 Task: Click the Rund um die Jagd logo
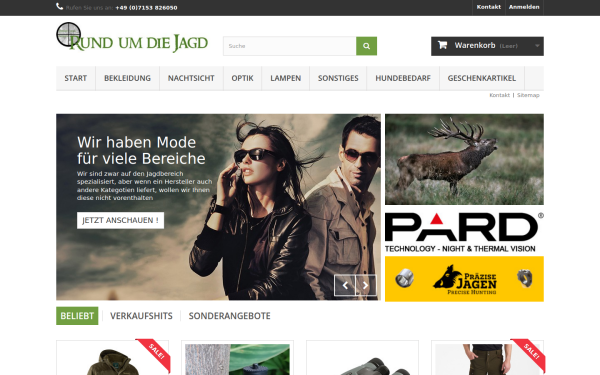pyautogui.click(x=132, y=38)
